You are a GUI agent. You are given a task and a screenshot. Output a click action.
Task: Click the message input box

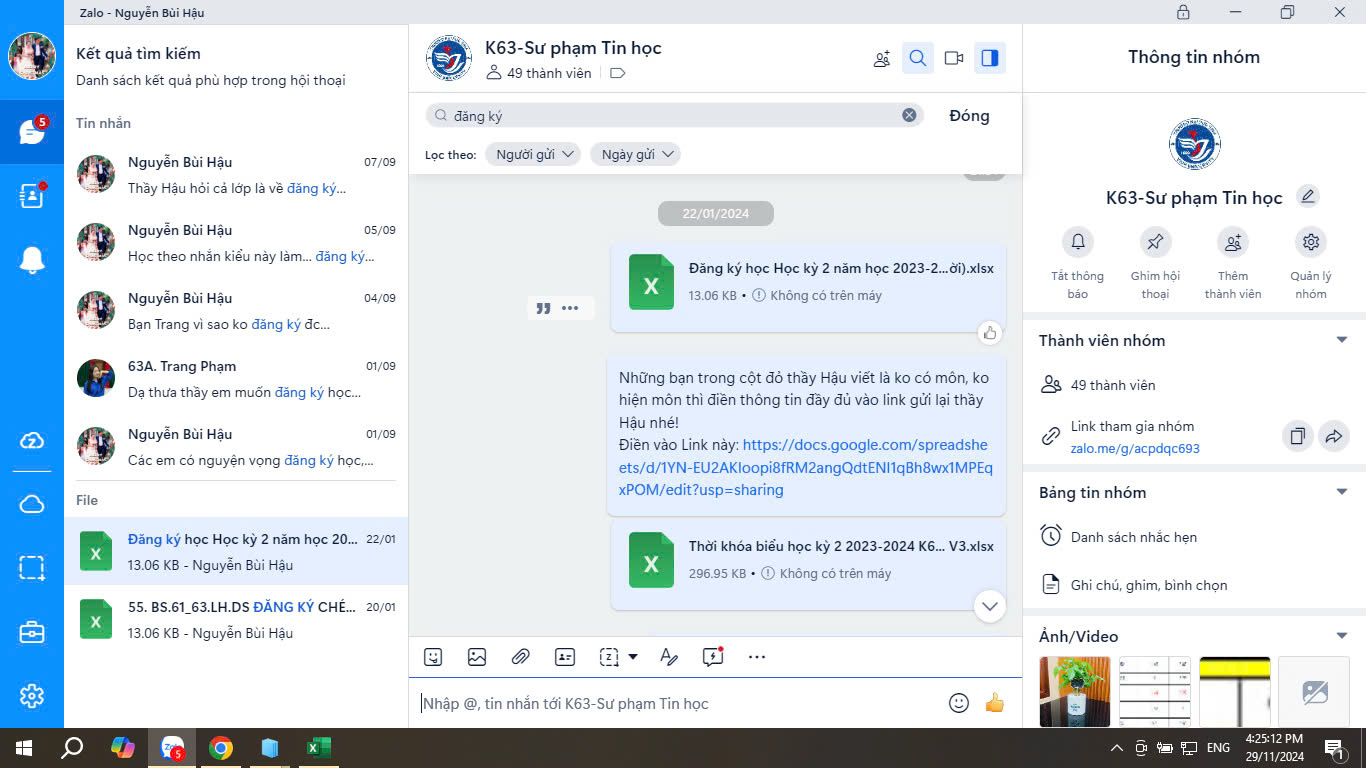pos(680,703)
